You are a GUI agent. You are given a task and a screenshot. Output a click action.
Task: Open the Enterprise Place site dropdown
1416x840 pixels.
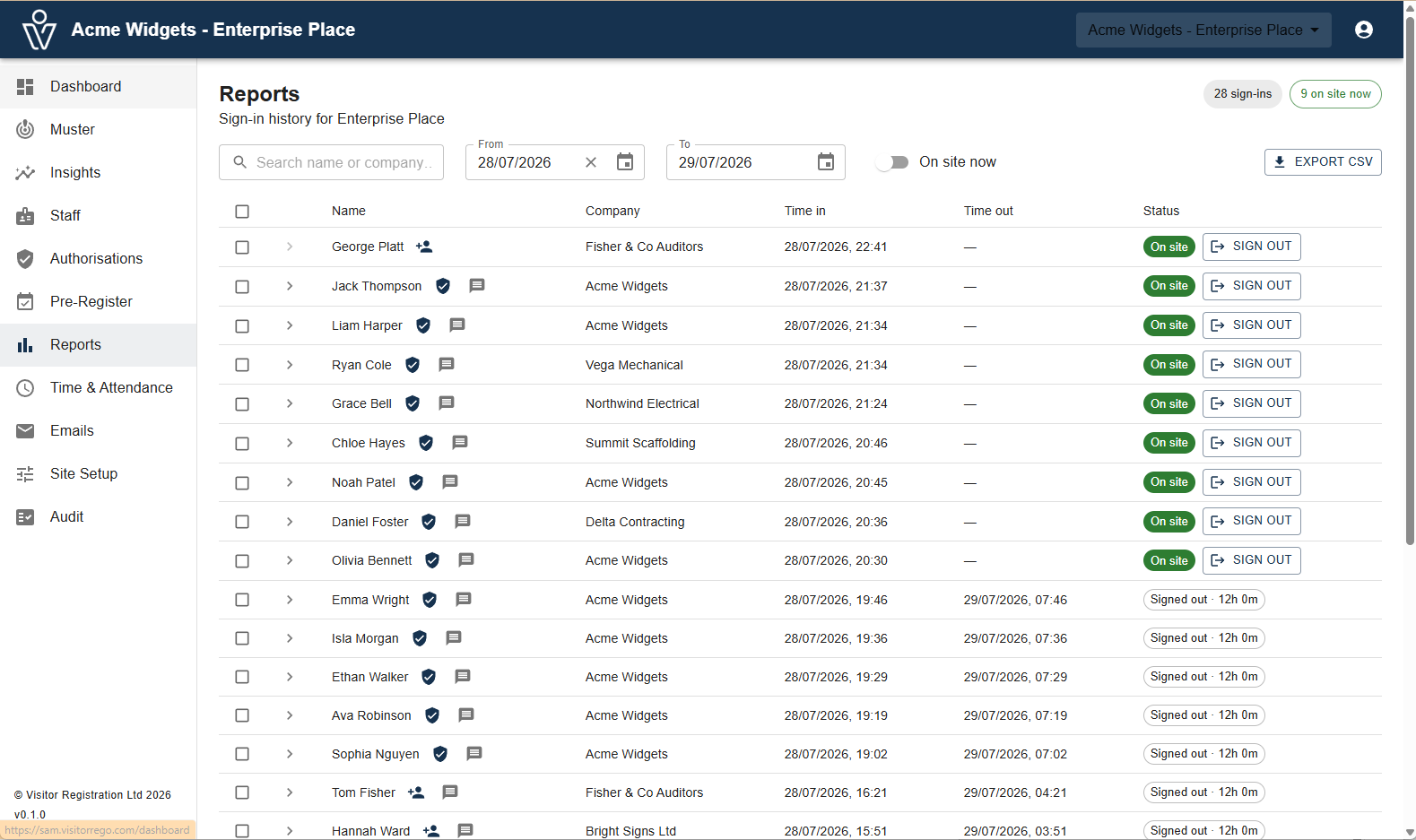point(1203,30)
